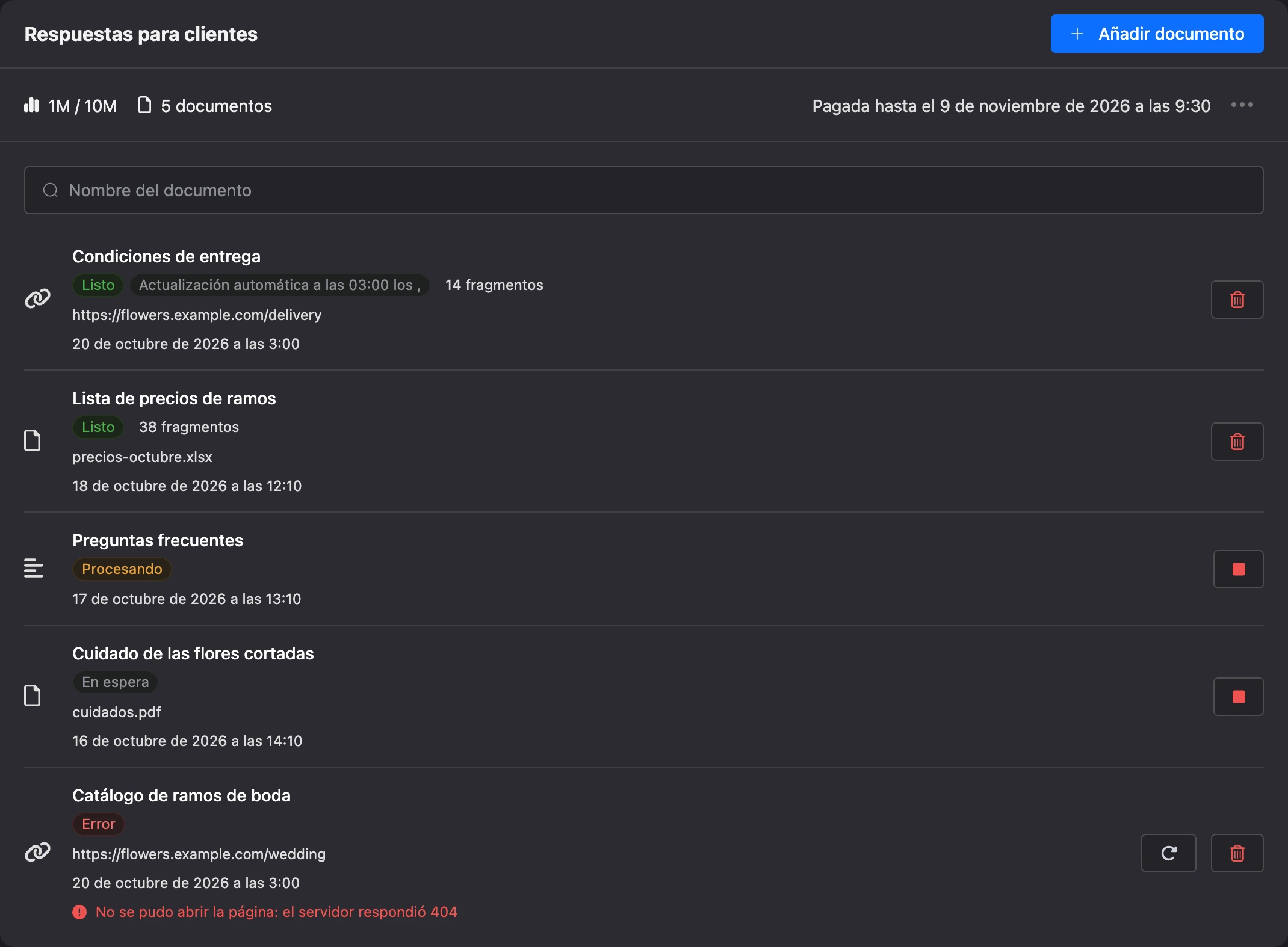This screenshot has width=1288, height=947.
Task: Stop processing Preguntas frecuentes
Action: tap(1238, 569)
